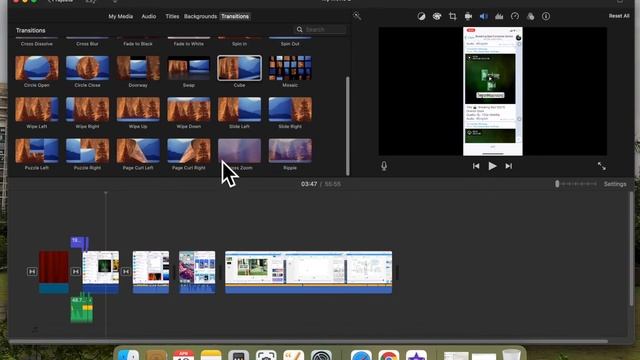Image resolution: width=640 pixels, height=360 pixels.
Task: Enter fullscreen playback with arrows icon
Action: pos(602,166)
